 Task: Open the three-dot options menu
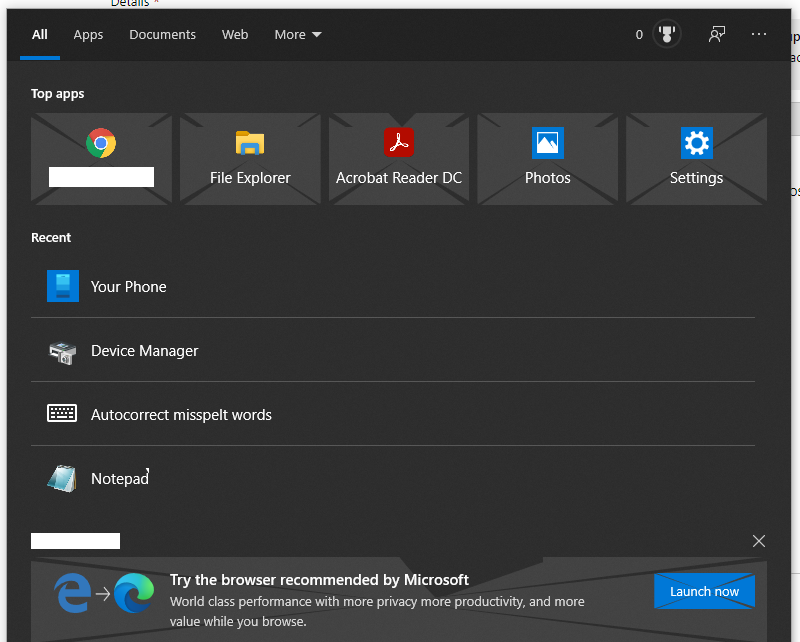[x=759, y=34]
